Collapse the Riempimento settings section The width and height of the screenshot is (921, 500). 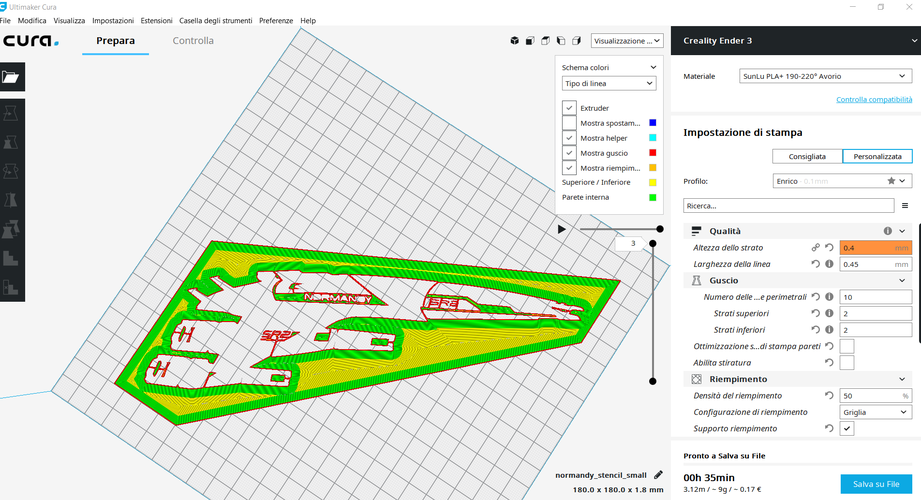pos(902,379)
